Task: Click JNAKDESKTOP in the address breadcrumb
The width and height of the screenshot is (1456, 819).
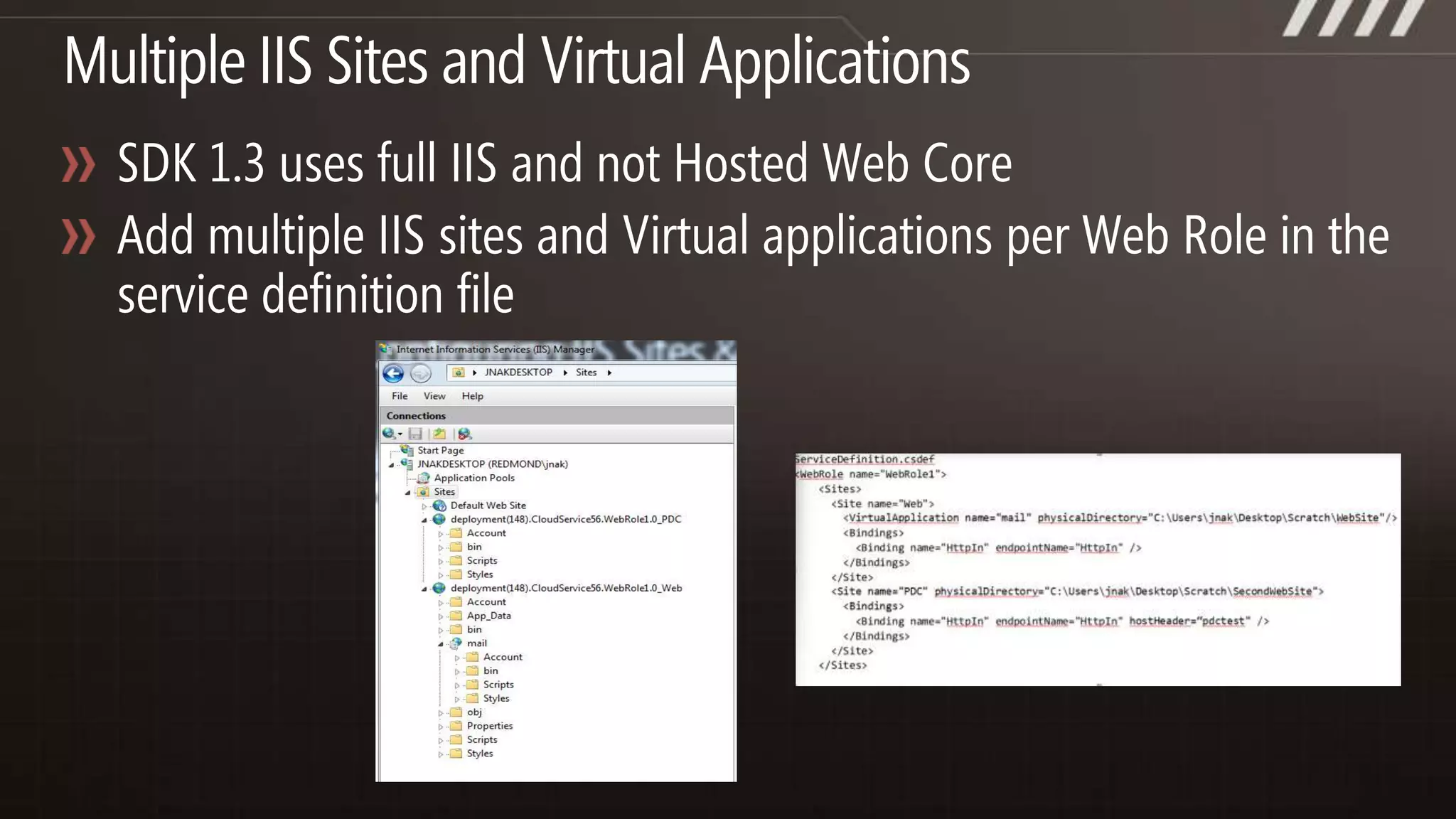Action: click(518, 373)
